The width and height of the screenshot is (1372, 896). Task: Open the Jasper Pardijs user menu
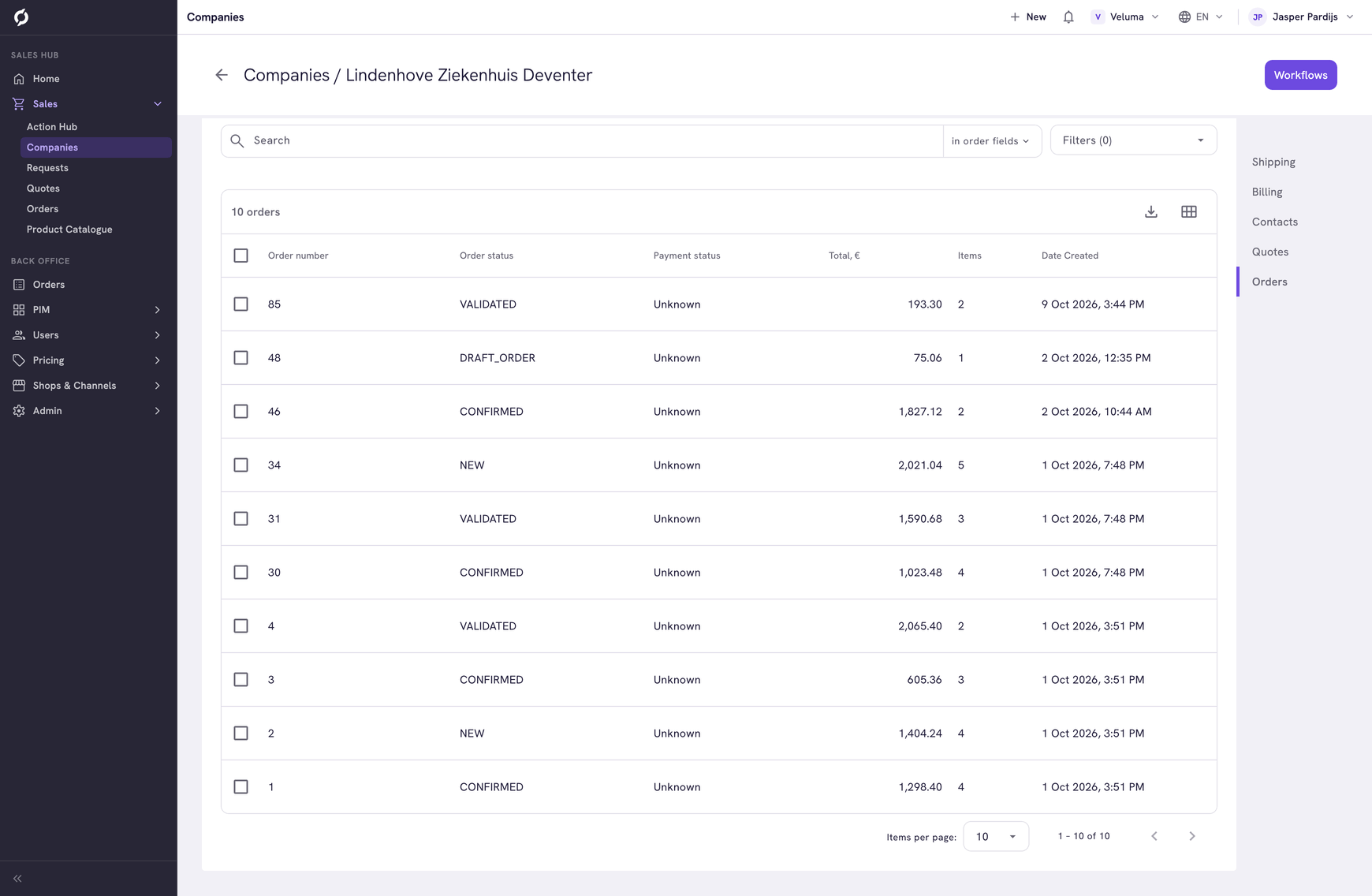[x=1303, y=17]
